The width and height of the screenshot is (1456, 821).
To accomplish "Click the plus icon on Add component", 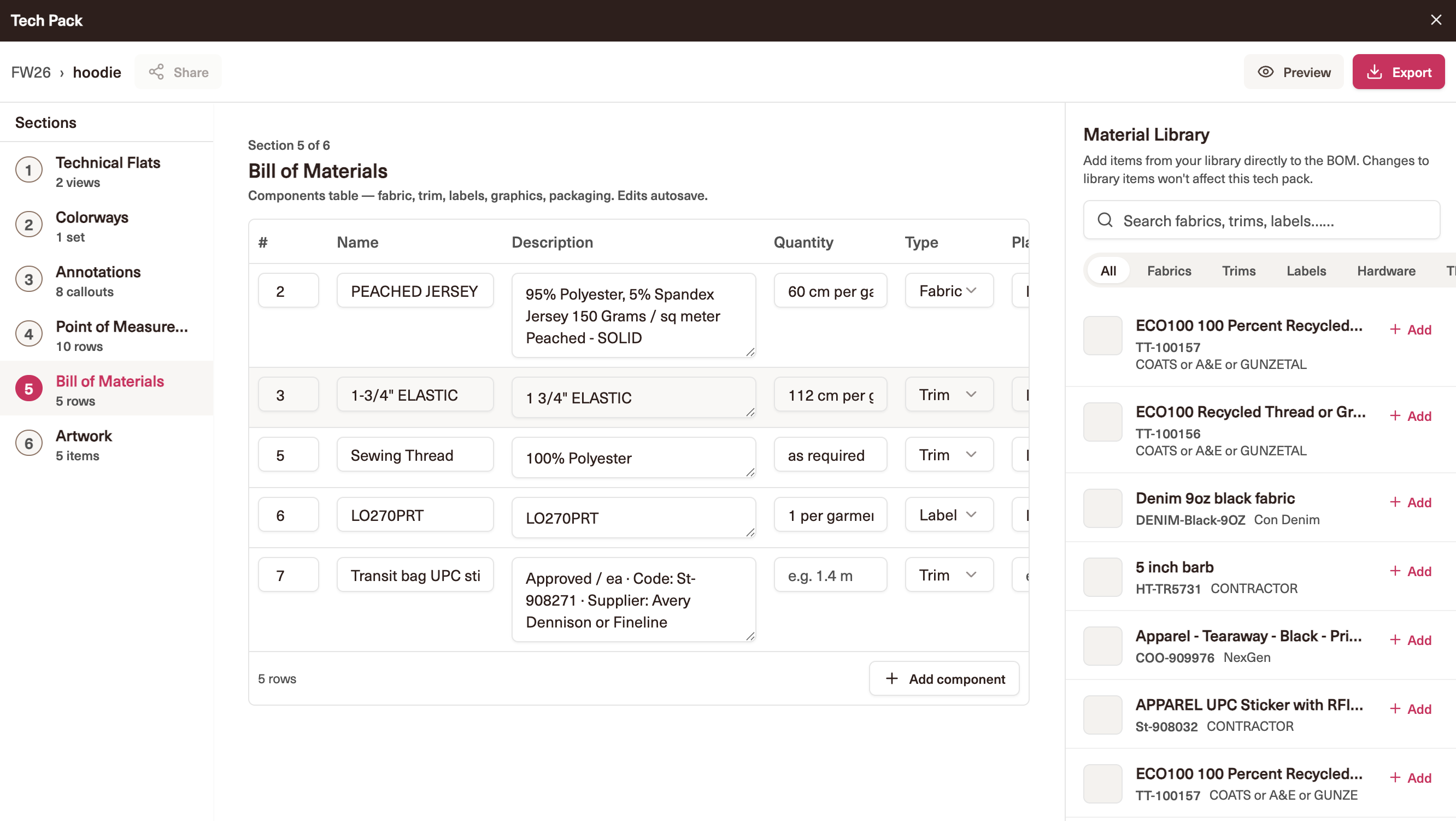I will point(891,678).
